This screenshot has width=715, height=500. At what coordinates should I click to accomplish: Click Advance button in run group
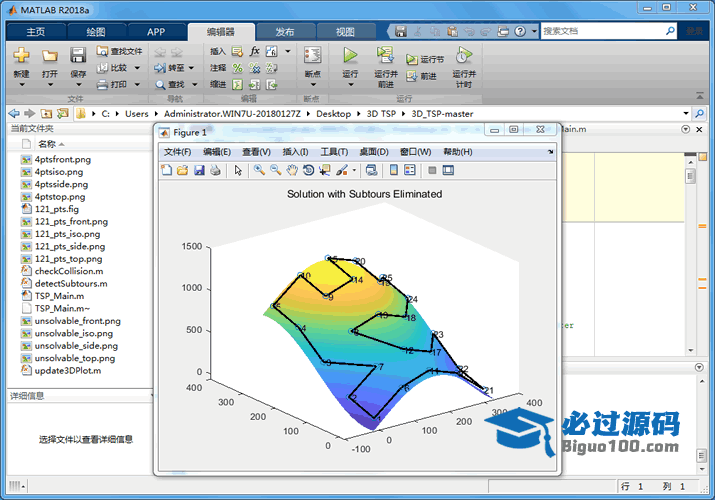pos(421,76)
